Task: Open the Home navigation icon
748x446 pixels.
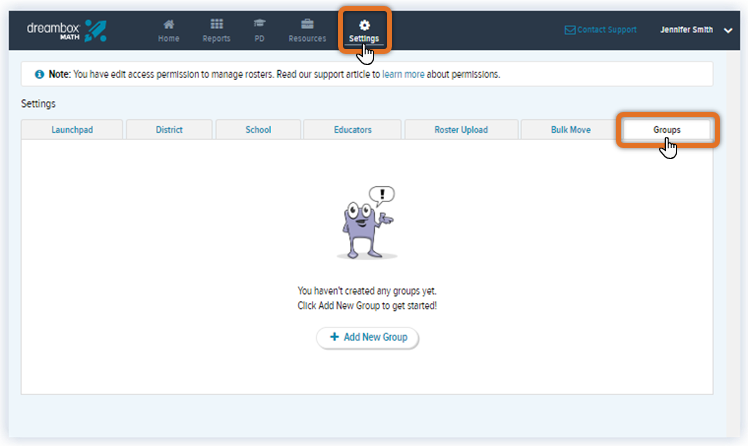Action: [169, 25]
